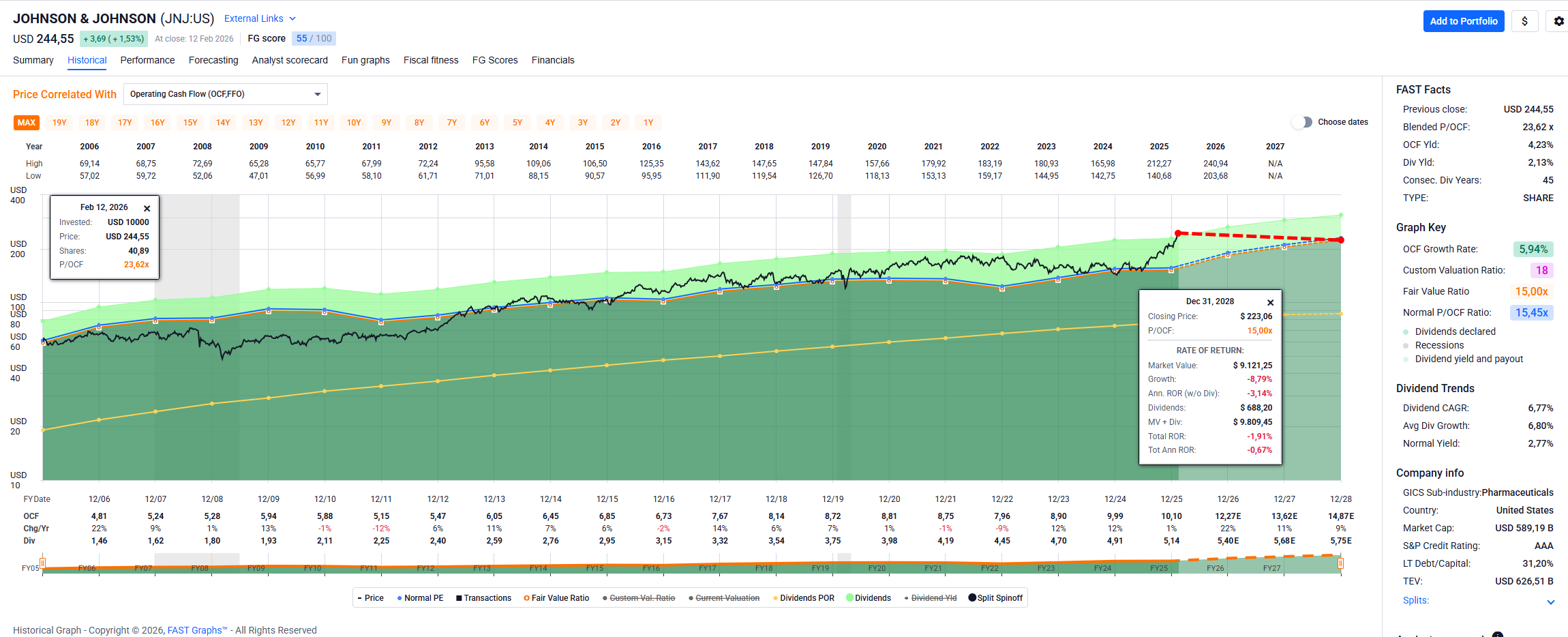Open the Financials tab
The width and height of the screenshot is (1568, 637).
pyautogui.click(x=552, y=60)
